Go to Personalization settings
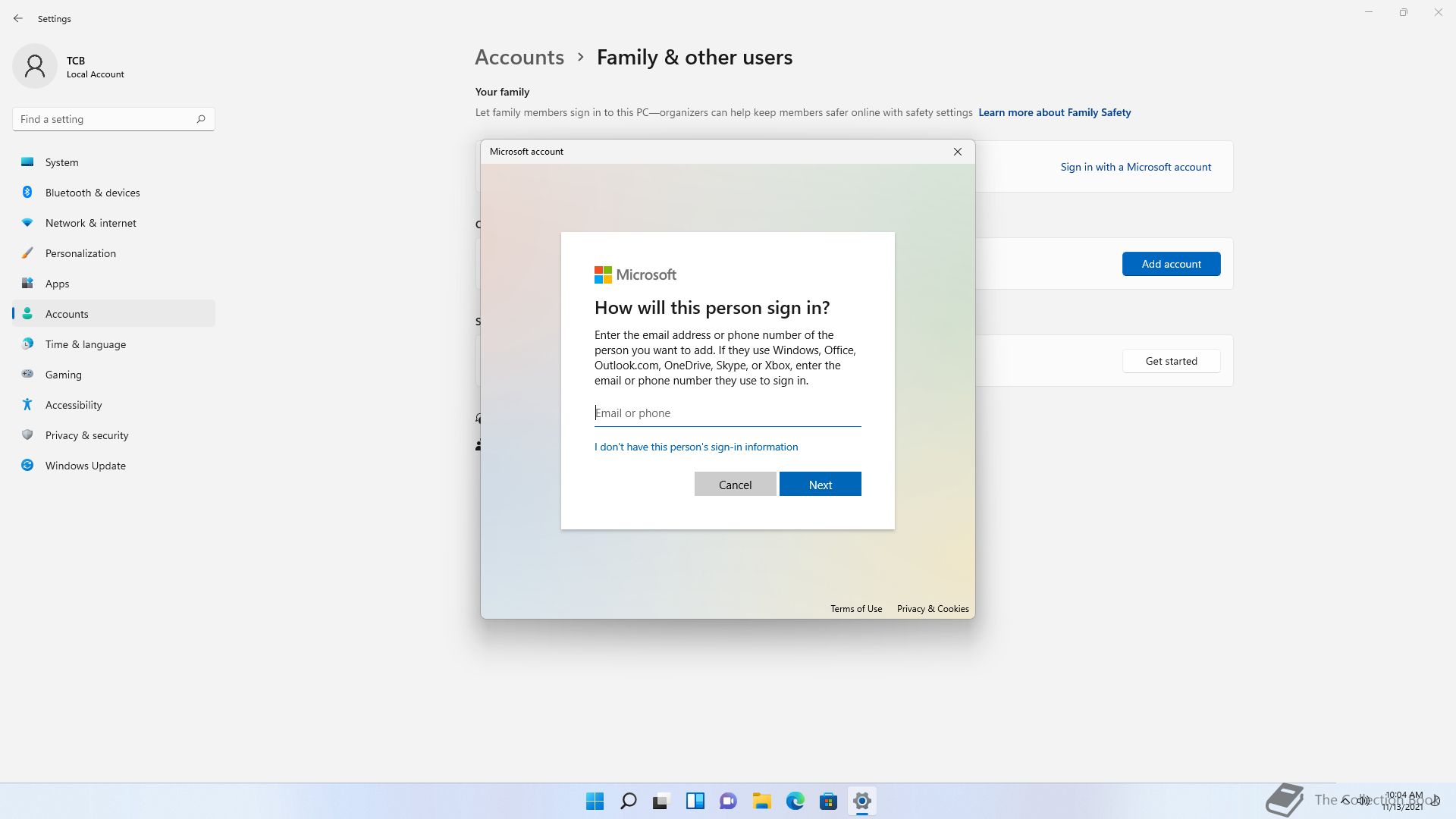The image size is (1456, 819). [114, 253]
